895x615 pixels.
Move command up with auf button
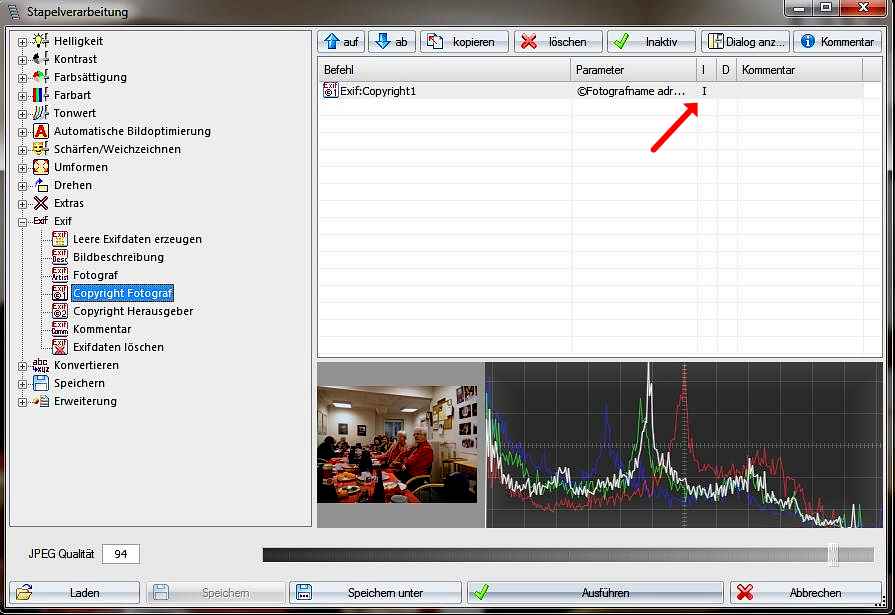pos(341,42)
